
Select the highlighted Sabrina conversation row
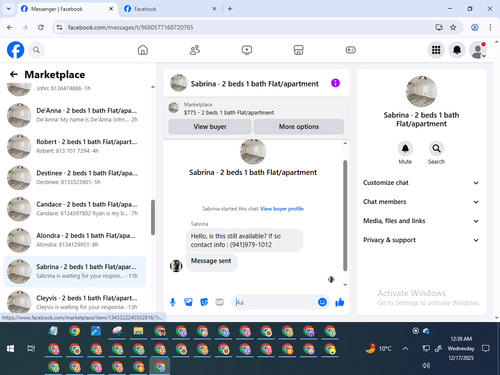(75, 271)
